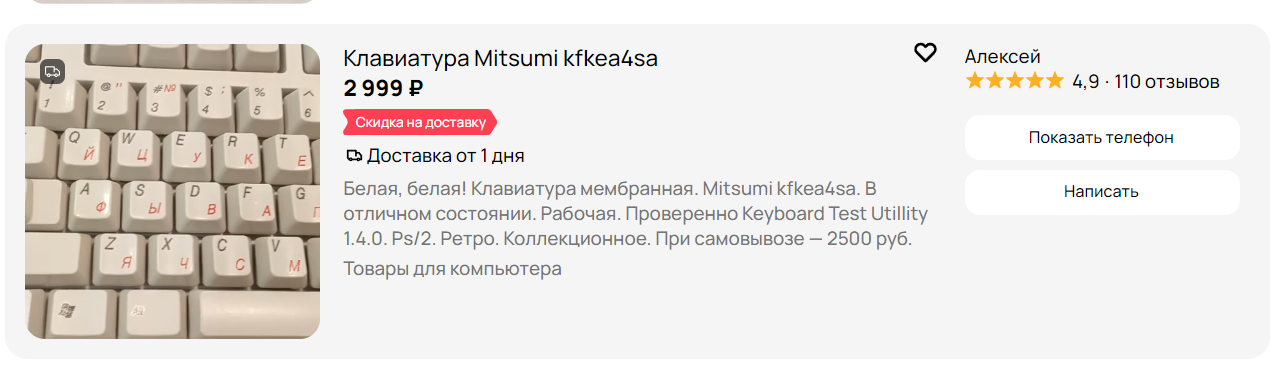Click the delivery truck badge on the photo
This screenshot has width=1273, height=368.
pyautogui.click(x=53, y=71)
